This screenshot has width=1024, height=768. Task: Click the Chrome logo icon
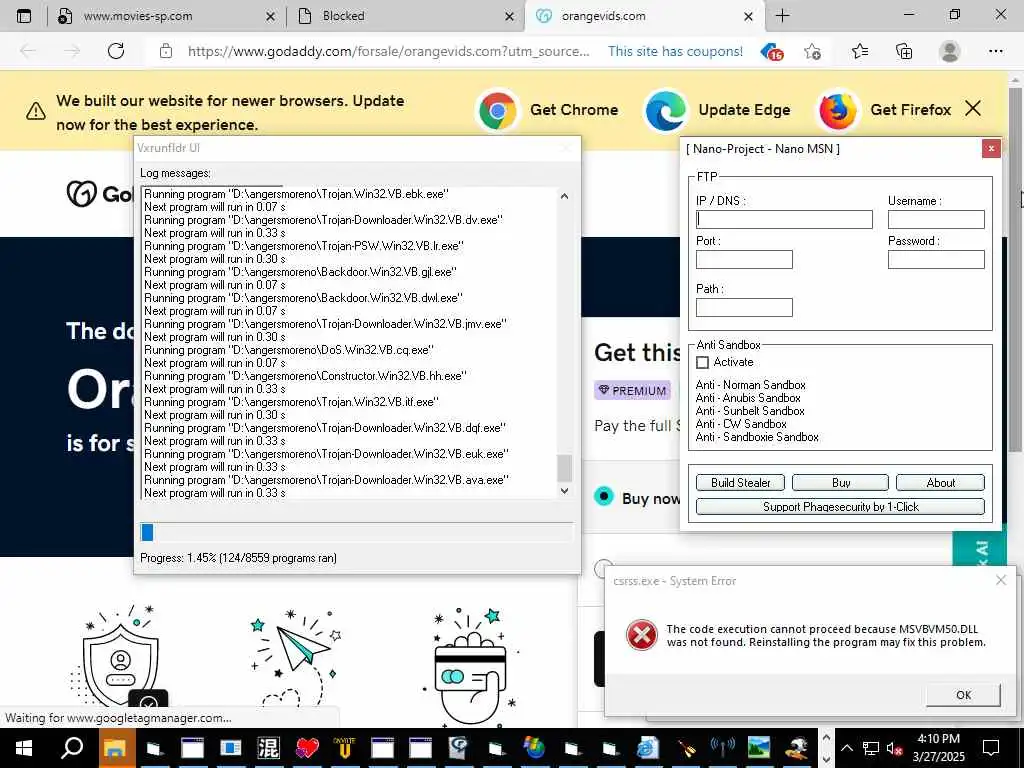point(498,110)
